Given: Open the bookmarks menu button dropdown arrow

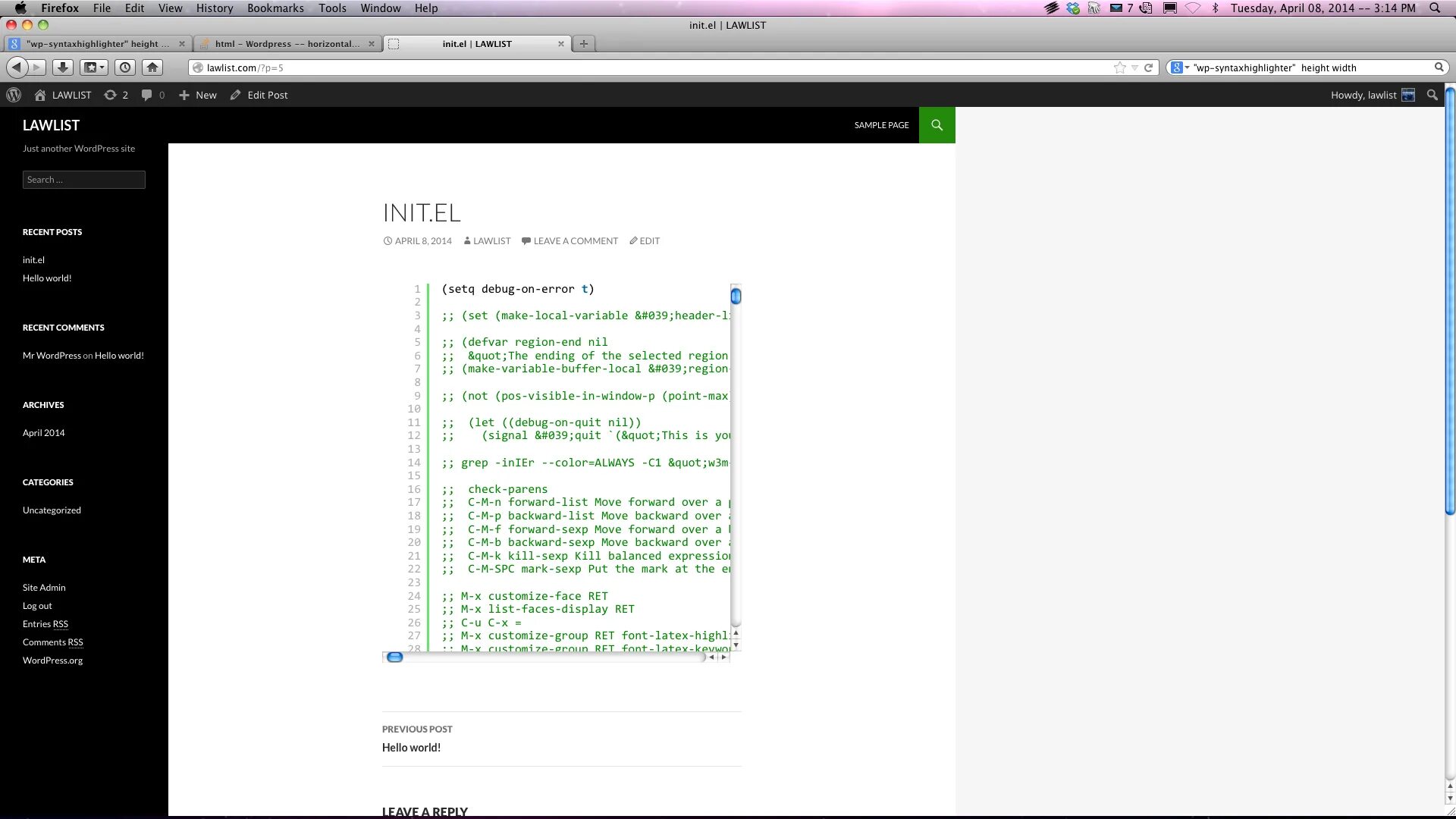Looking at the screenshot, I should click(102, 67).
